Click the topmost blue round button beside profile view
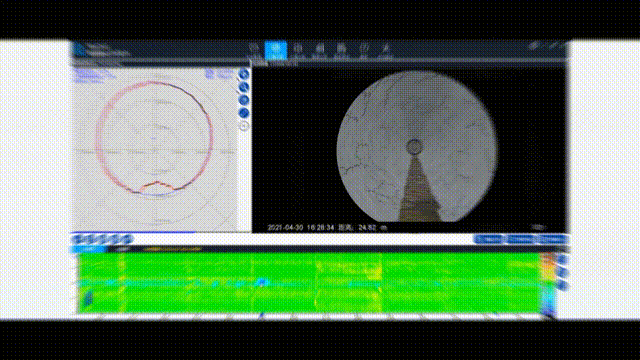Viewport: 640px width, 360px height. click(244, 74)
